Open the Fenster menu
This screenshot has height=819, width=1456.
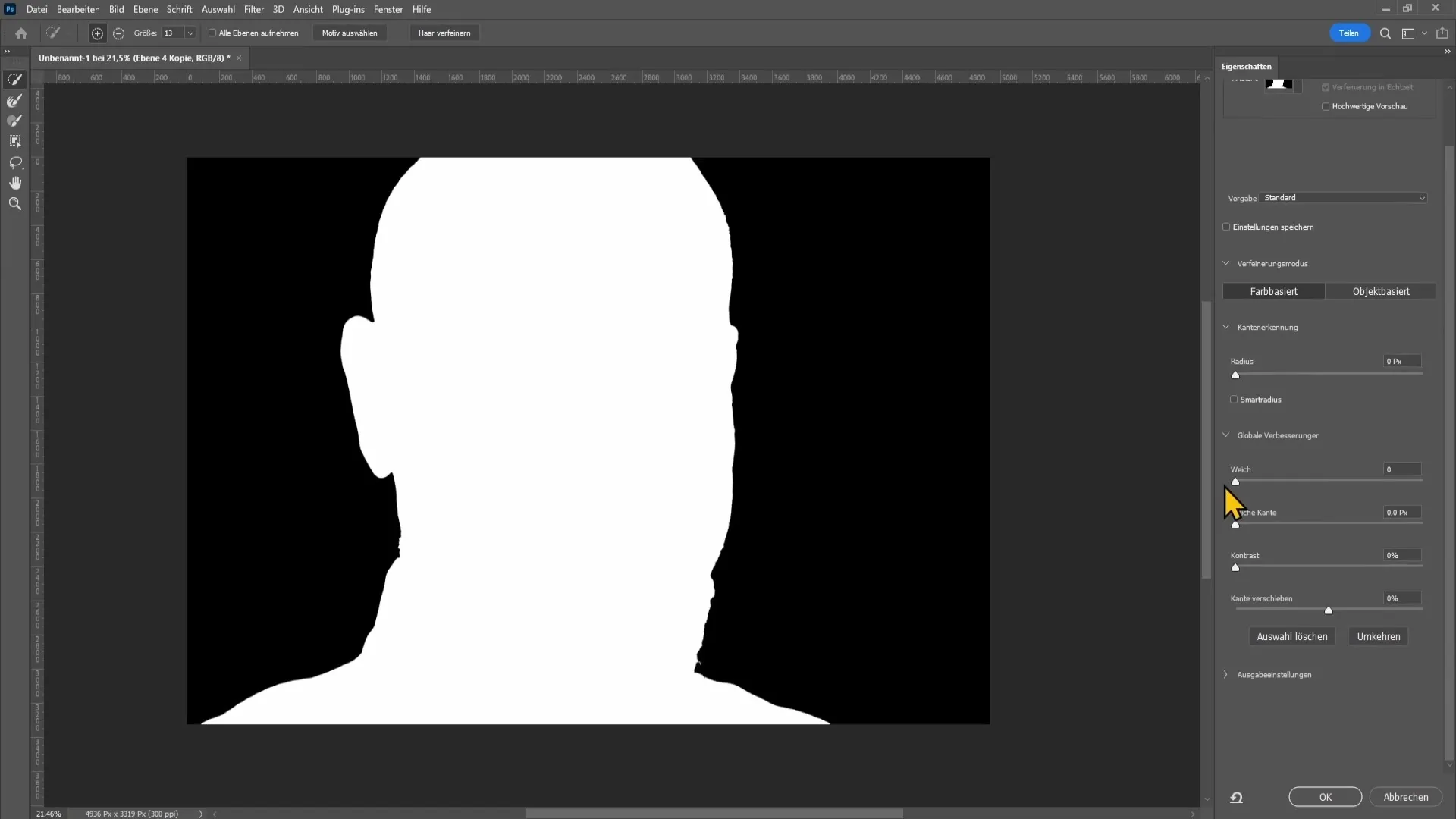click(x=388, y=9)
